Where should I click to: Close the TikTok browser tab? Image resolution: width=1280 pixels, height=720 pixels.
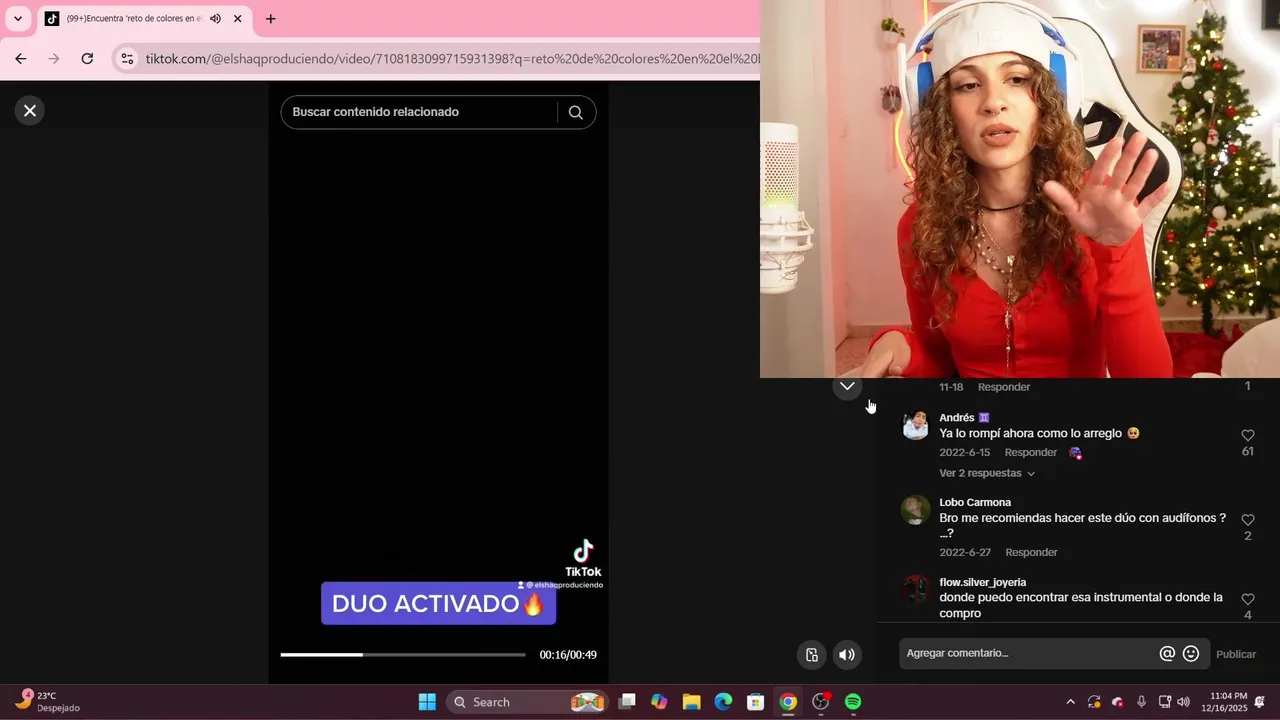pos(238,19)
